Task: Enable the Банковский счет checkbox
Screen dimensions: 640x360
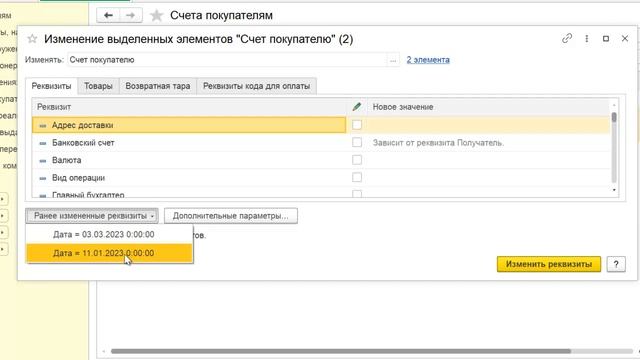Action: (x=357, y=142)
